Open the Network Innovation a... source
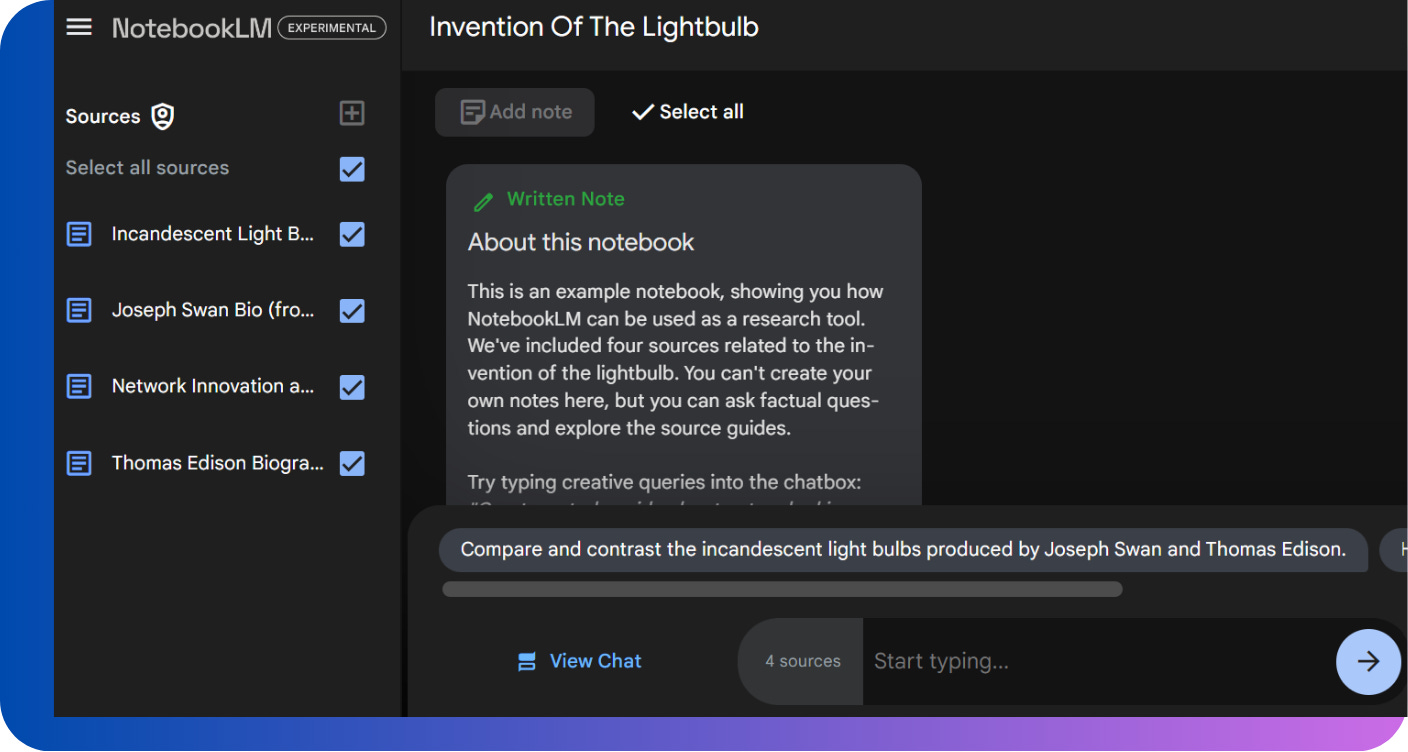Screen dimensions: 1408x752 pos(213,386)
